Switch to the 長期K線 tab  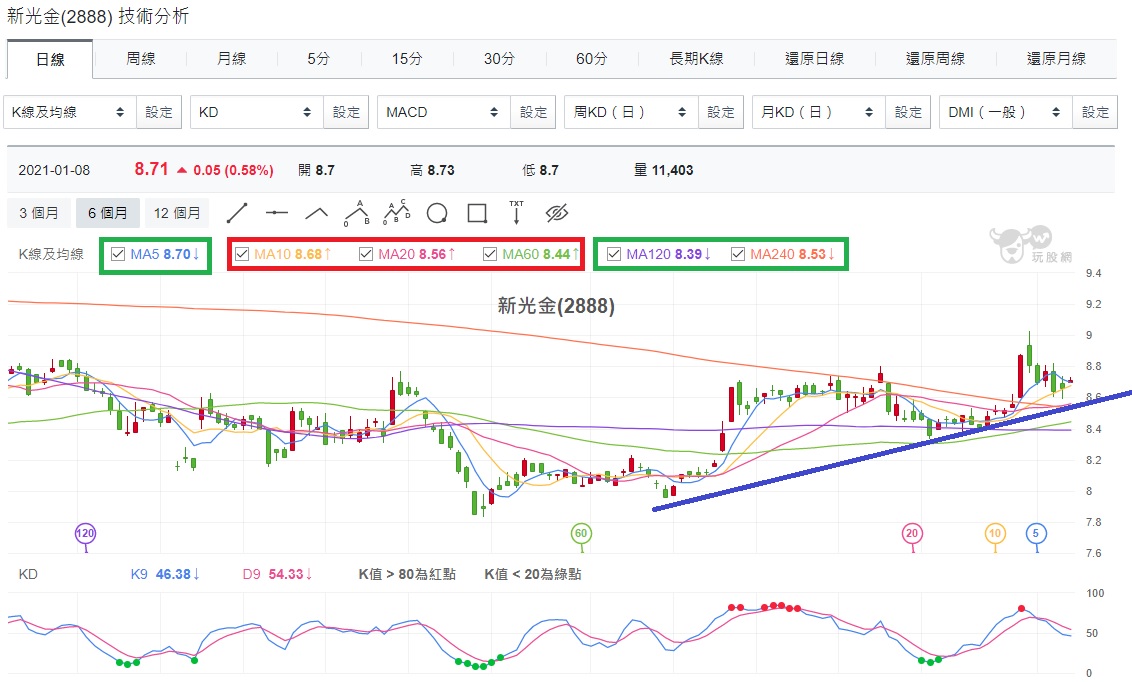[696, 58]
